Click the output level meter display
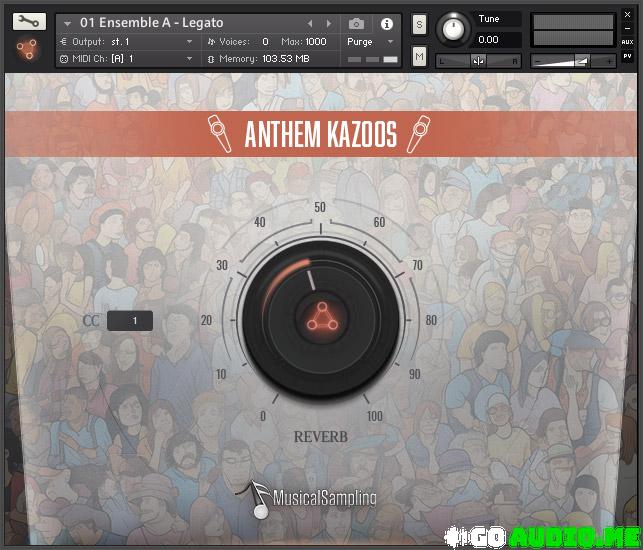Screen dimensions: 643x550 [573, 30]
